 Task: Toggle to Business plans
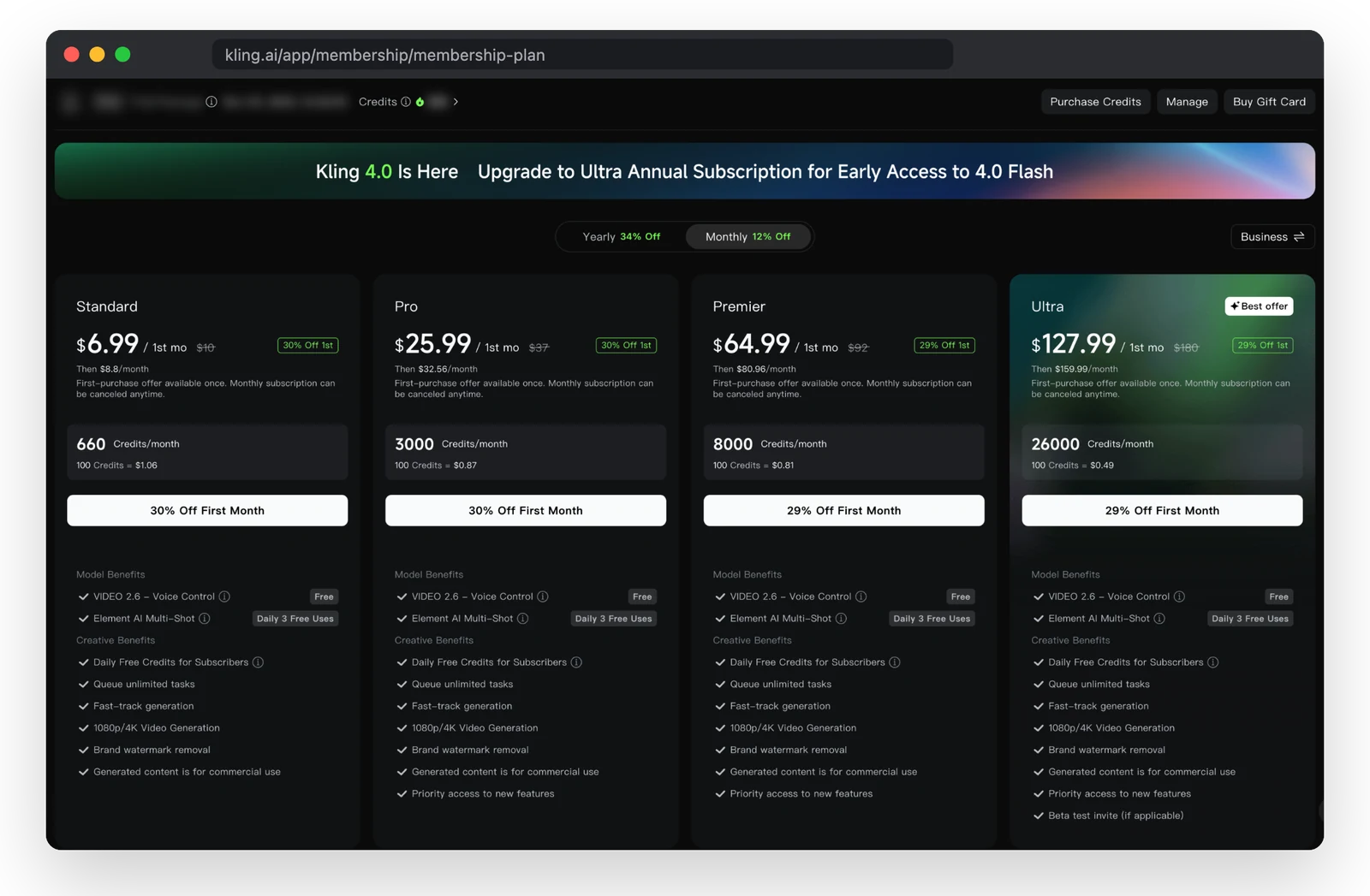(1272, 237)
